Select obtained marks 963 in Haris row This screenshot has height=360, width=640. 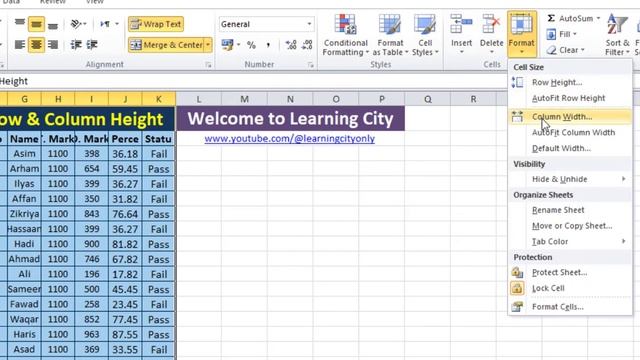[91, 334]
